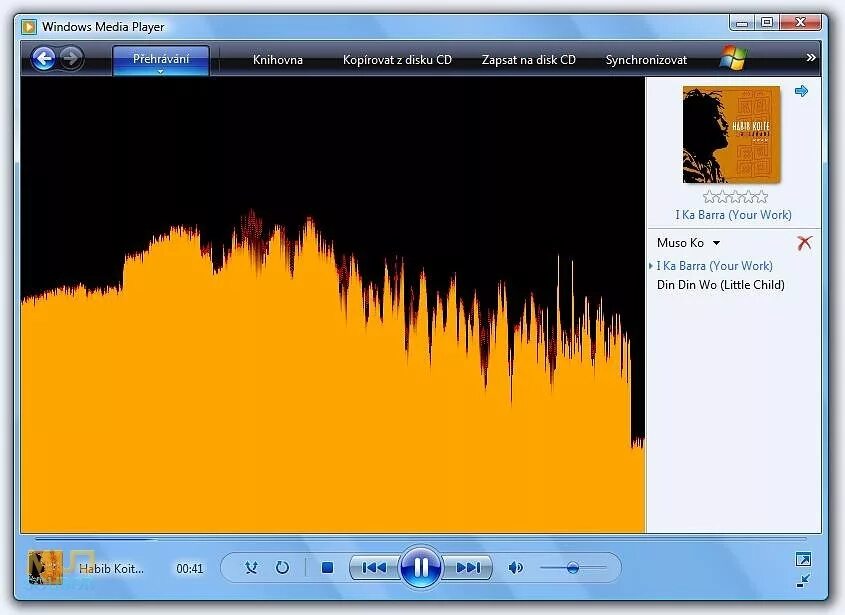Viewport: 845px width, 615px height.
Task: Click the Habib Koit... artist label
Action: [112, 569]
